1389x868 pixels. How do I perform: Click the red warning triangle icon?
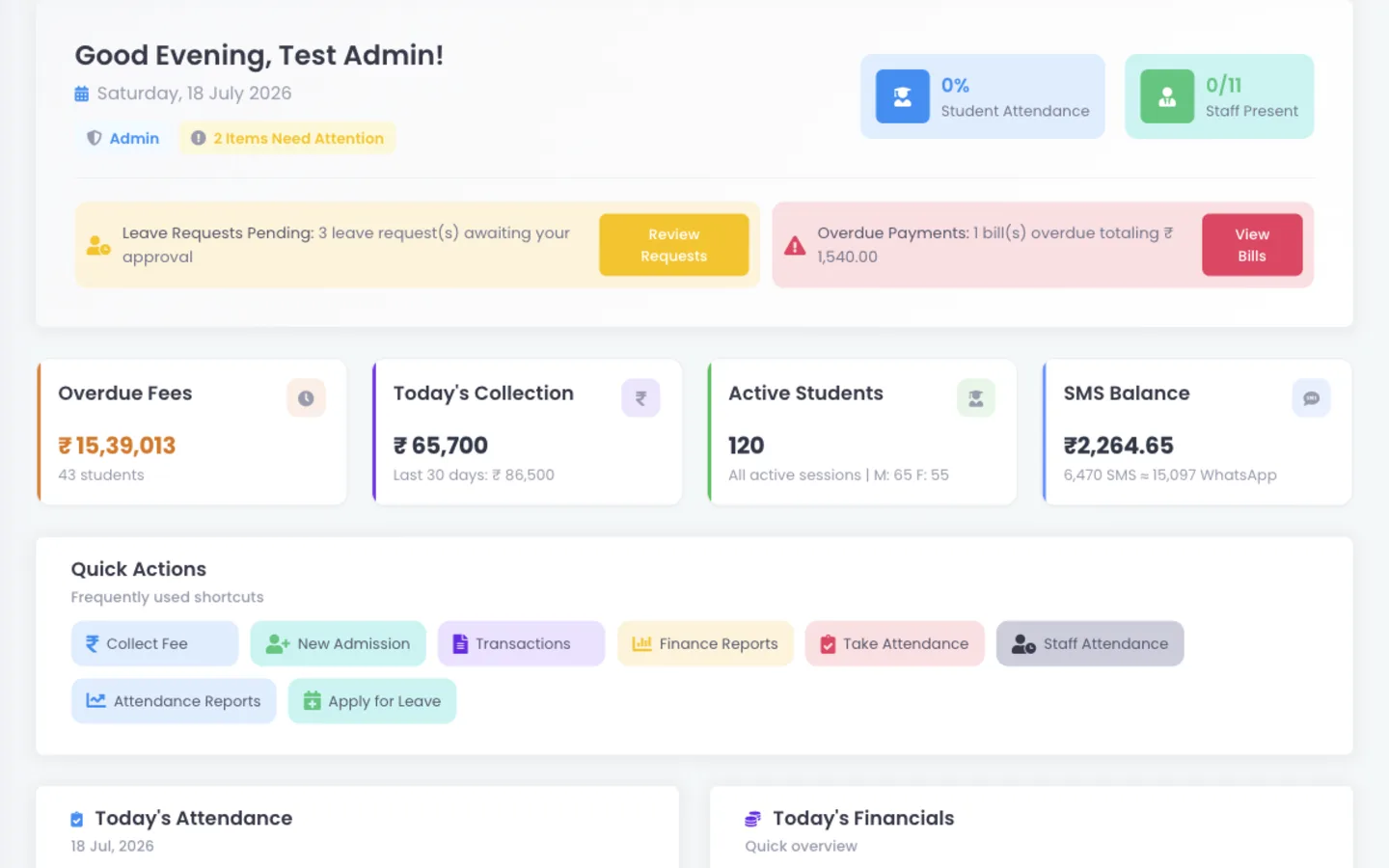795,245
